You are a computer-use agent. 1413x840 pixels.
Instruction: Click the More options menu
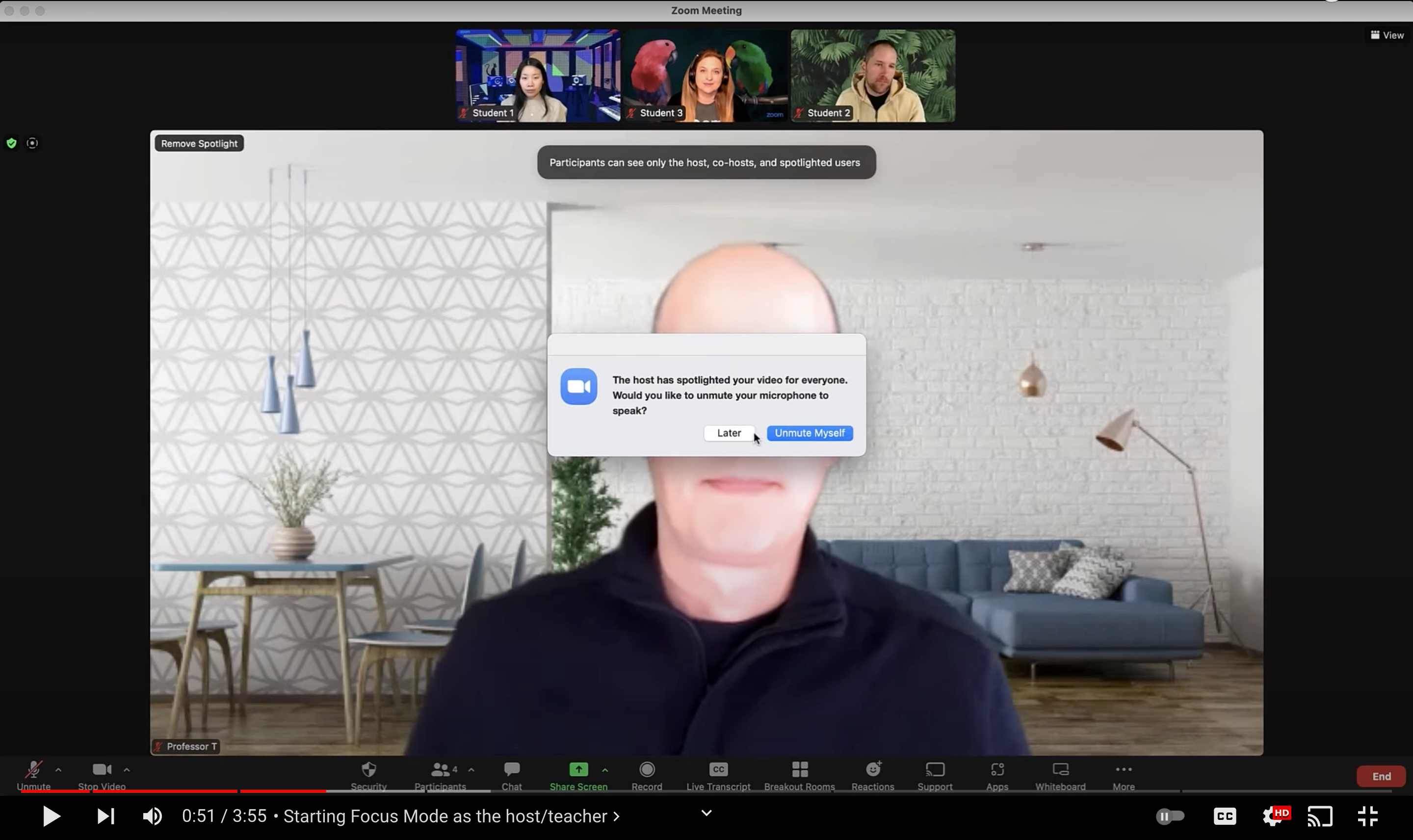click(x=1123, y=775)
